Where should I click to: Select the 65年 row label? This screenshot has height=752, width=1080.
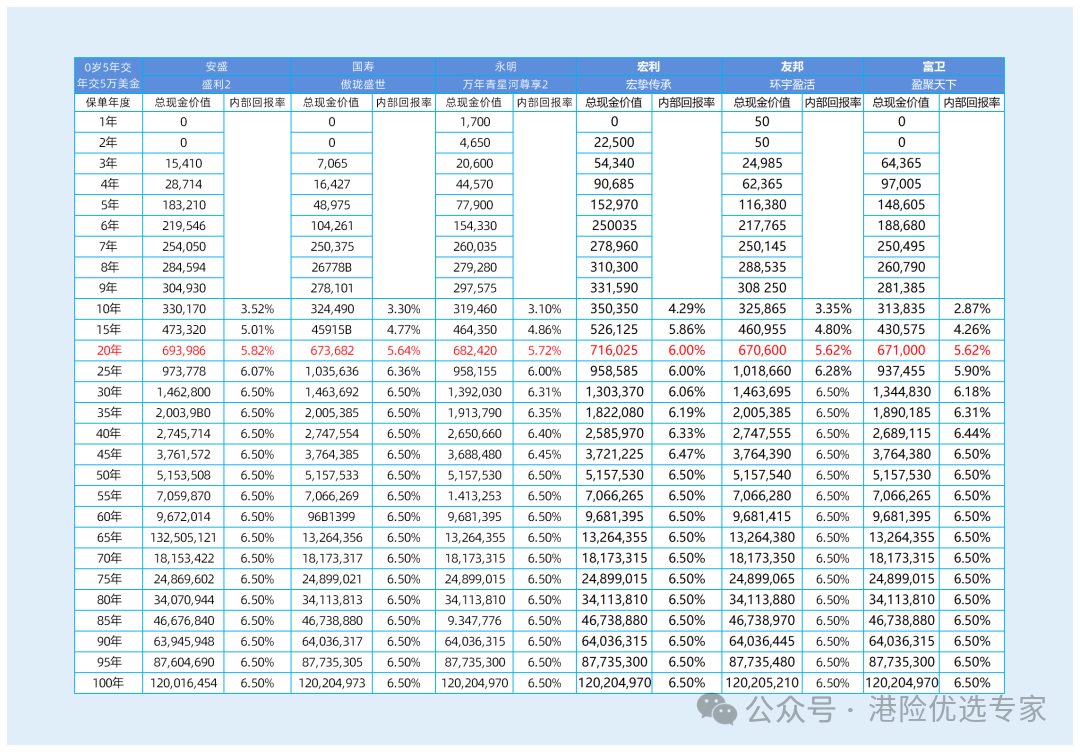[109, 538]
